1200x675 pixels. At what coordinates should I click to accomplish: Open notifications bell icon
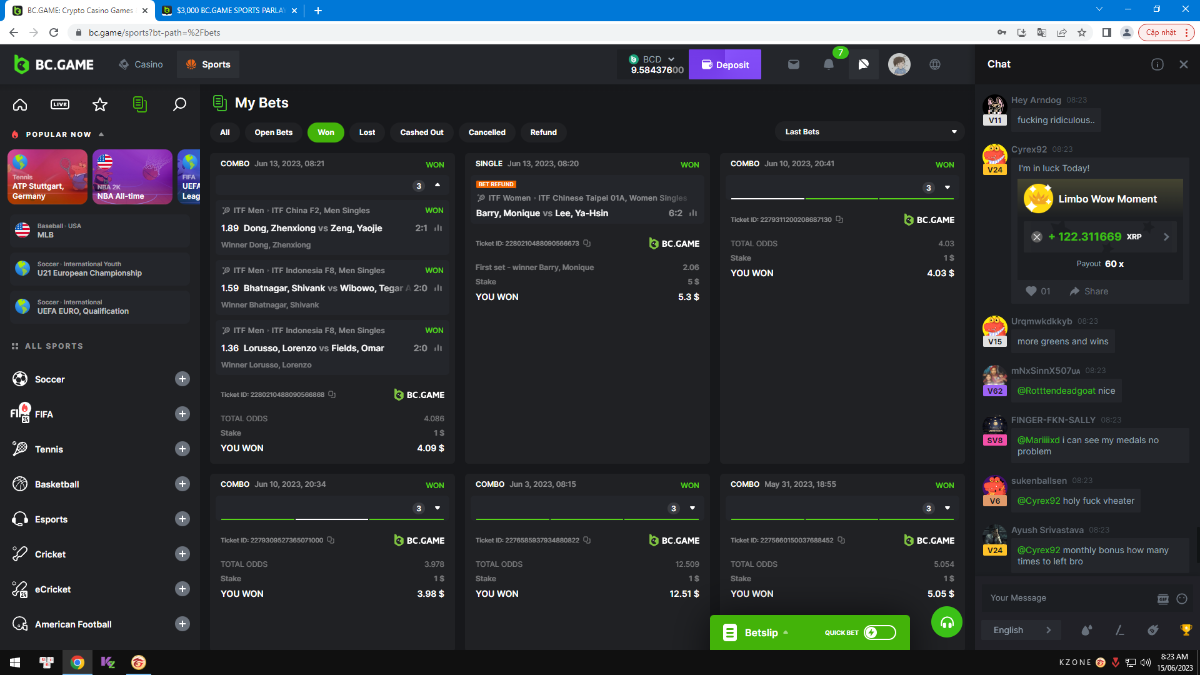828,65
